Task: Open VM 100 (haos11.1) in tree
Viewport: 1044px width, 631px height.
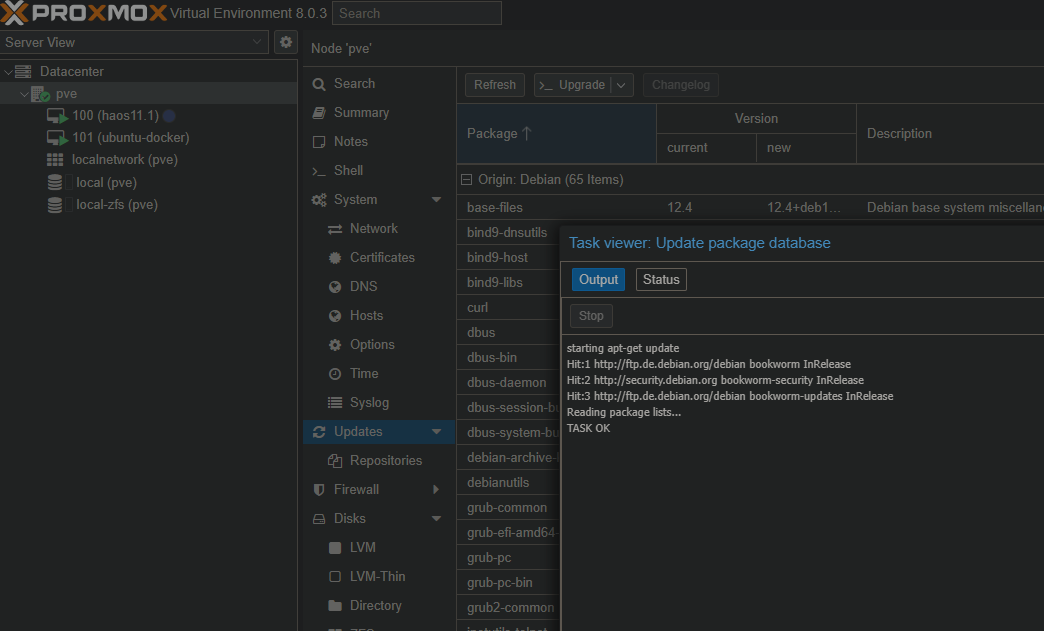Action: pos(114,116)
